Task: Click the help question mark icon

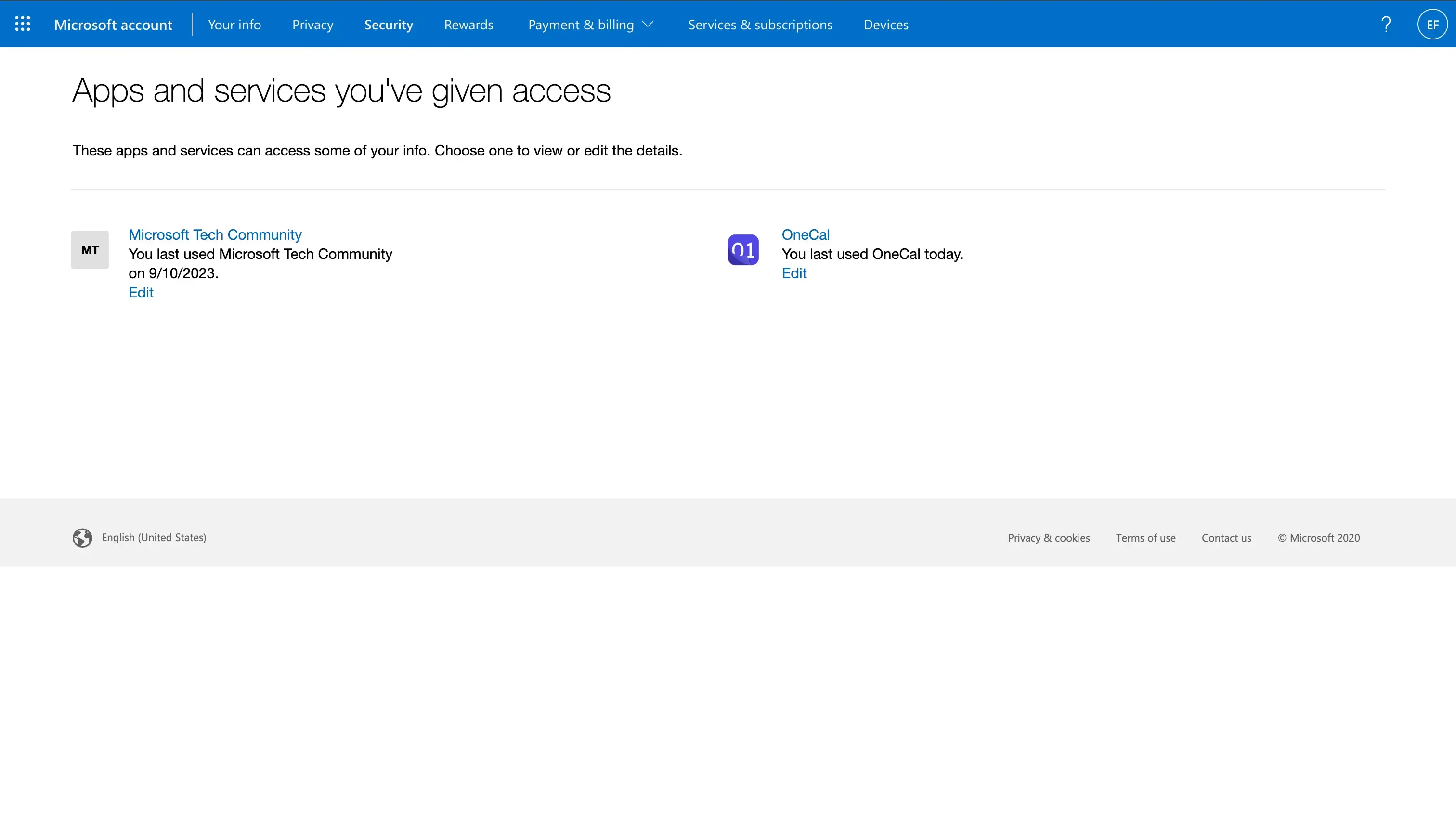Action: 1386,23
